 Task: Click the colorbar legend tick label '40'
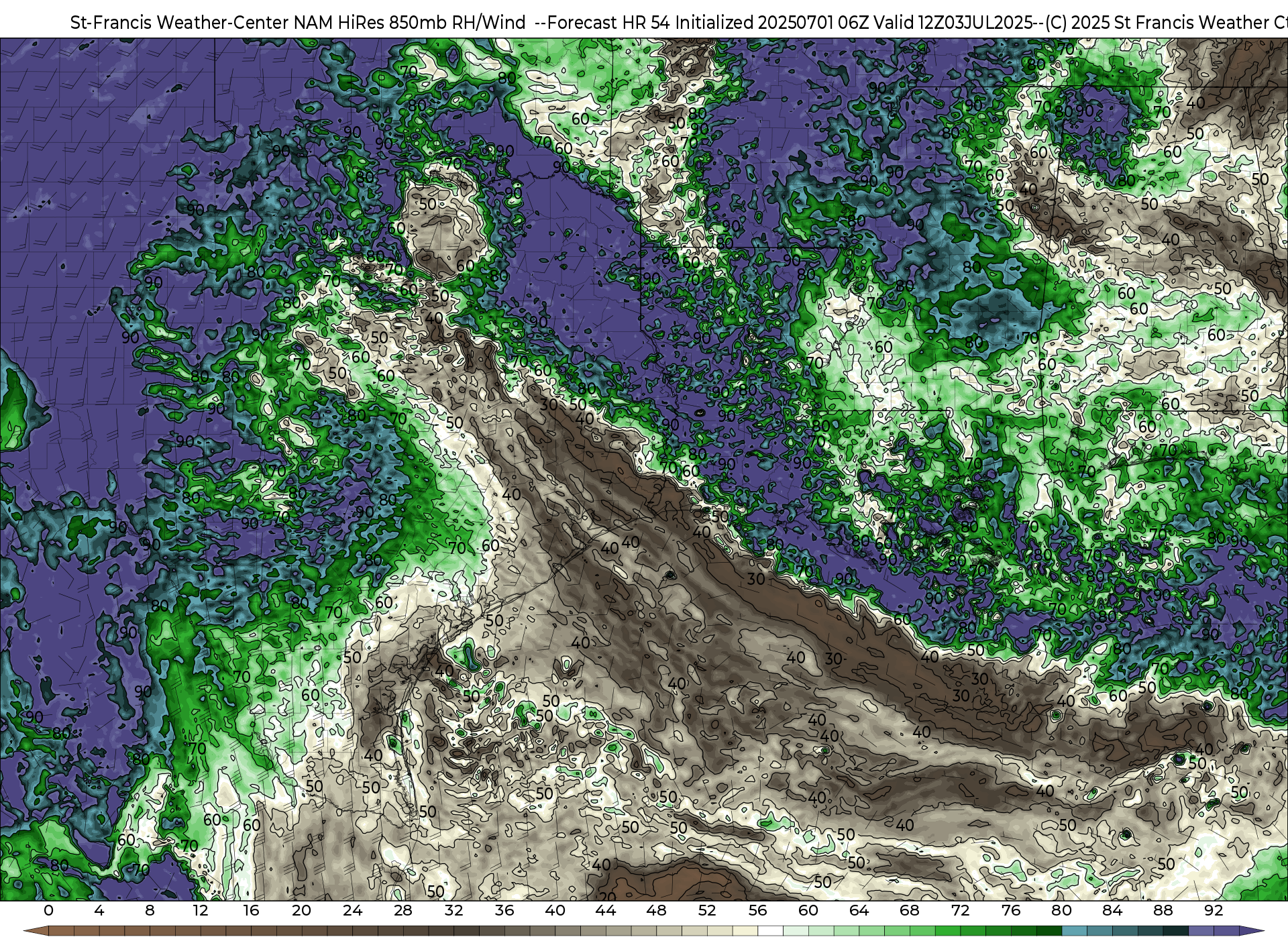[x=555, y=911]
